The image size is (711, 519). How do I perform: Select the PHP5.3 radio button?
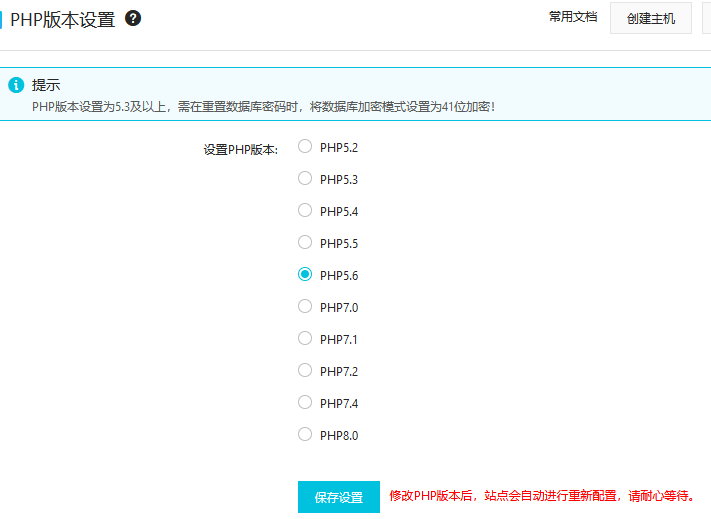click(305, 179)
